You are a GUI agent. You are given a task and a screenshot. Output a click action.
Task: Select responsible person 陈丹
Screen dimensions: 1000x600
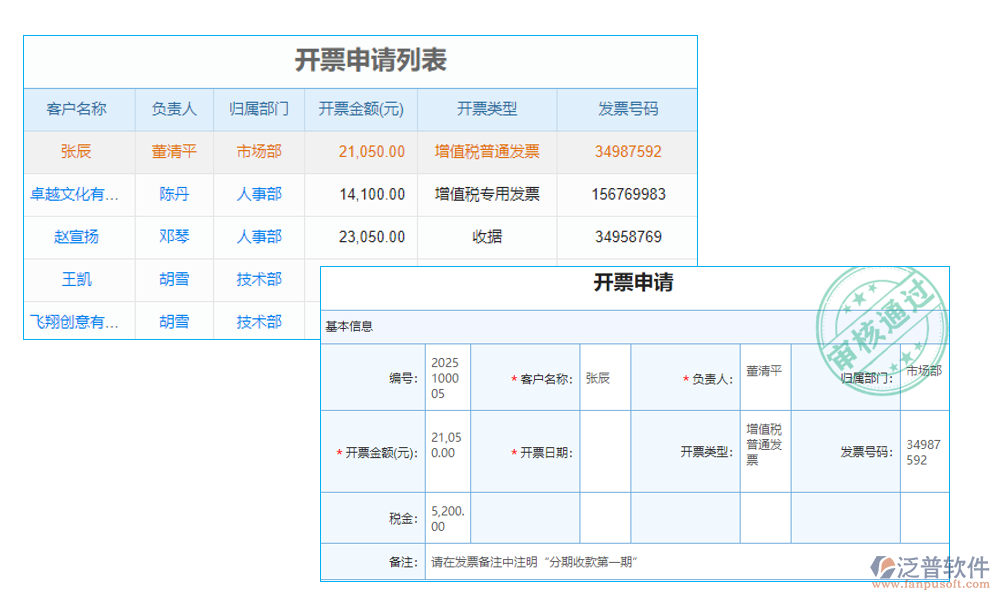pyautogui.click(x=174, y=194)
